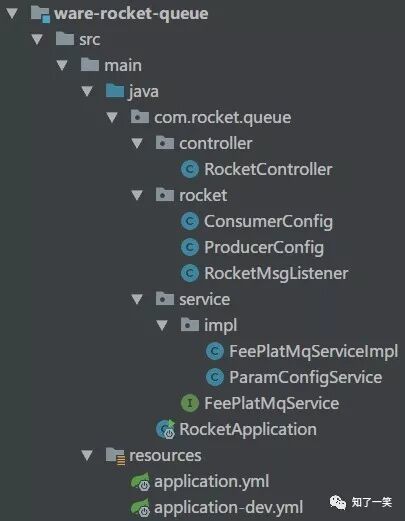Open FeePlatMqServiceImpl class
The width and height of the screenshot is (405, 521).
(313, 351)
